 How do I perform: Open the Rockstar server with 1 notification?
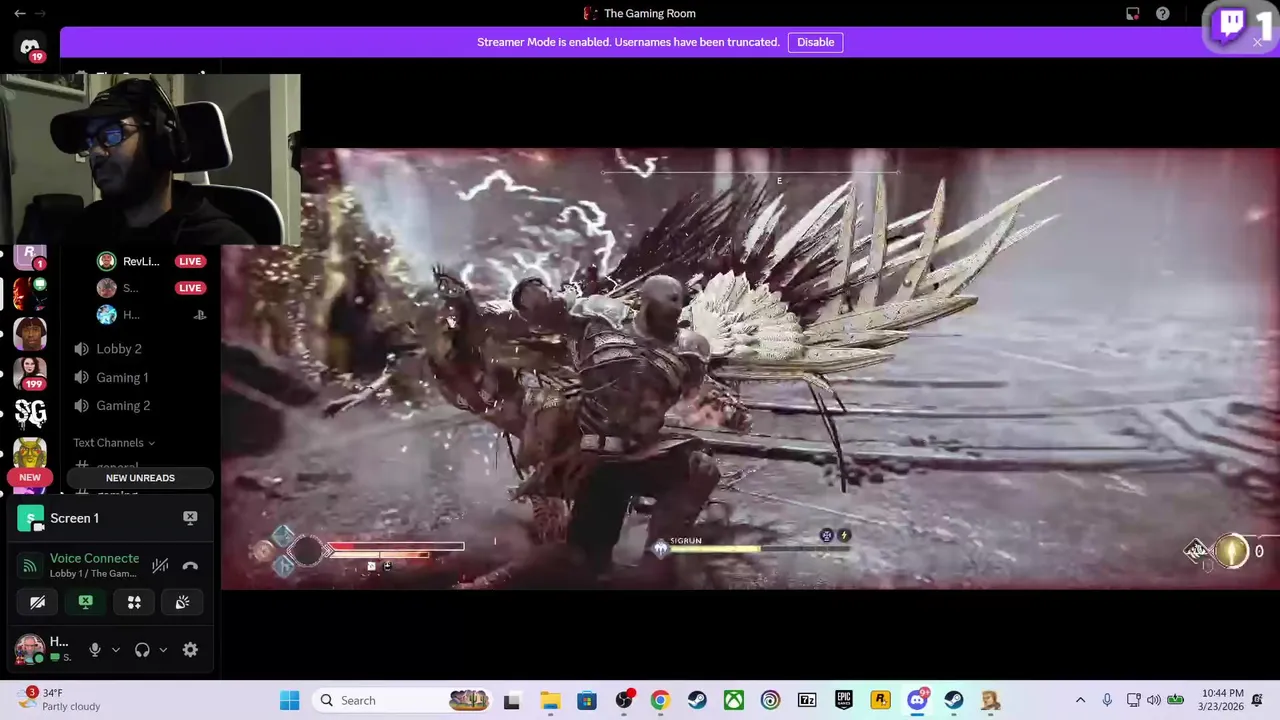(30, 255)
